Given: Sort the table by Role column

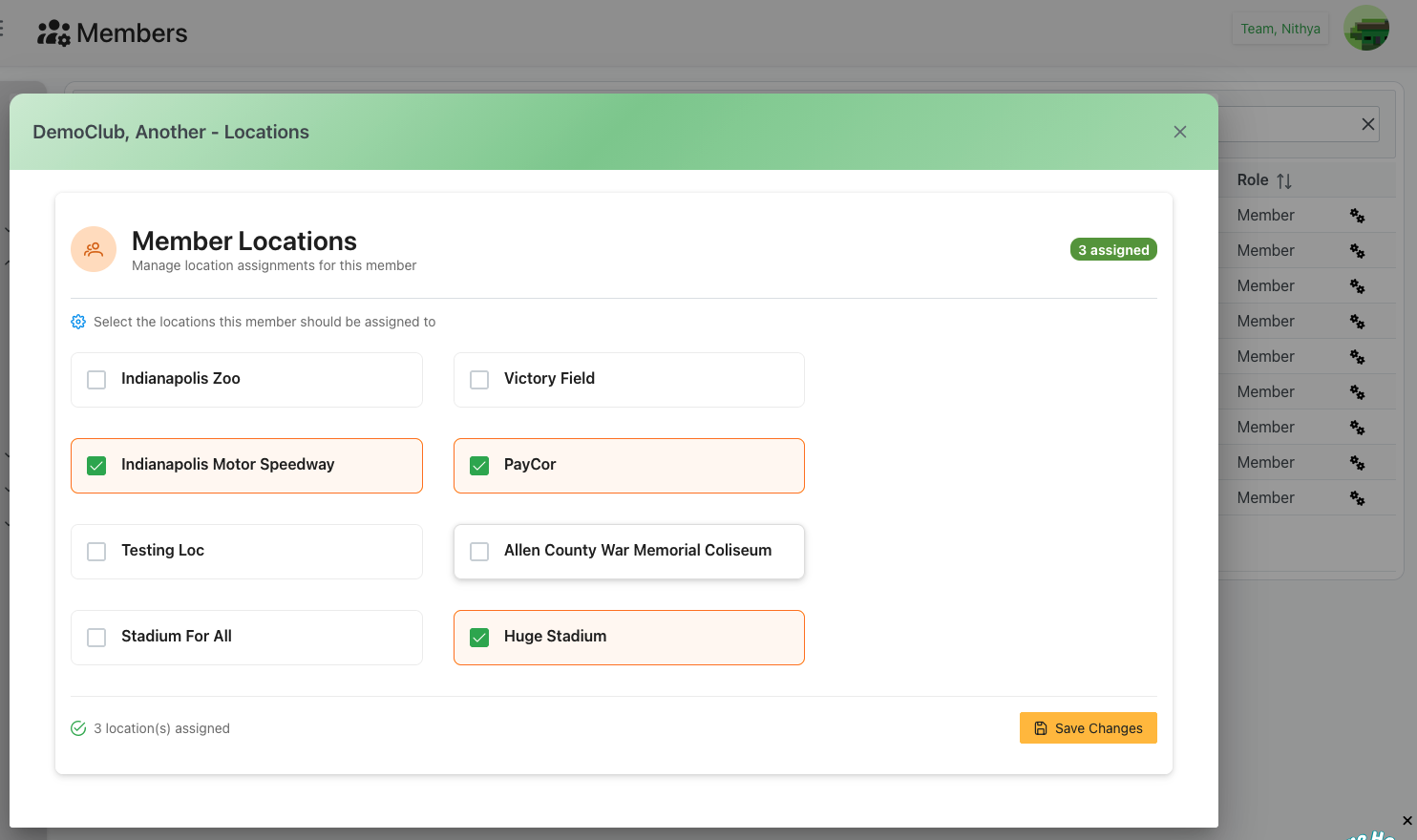Looking at the screenshot, I should click(x=1283, y=180).
